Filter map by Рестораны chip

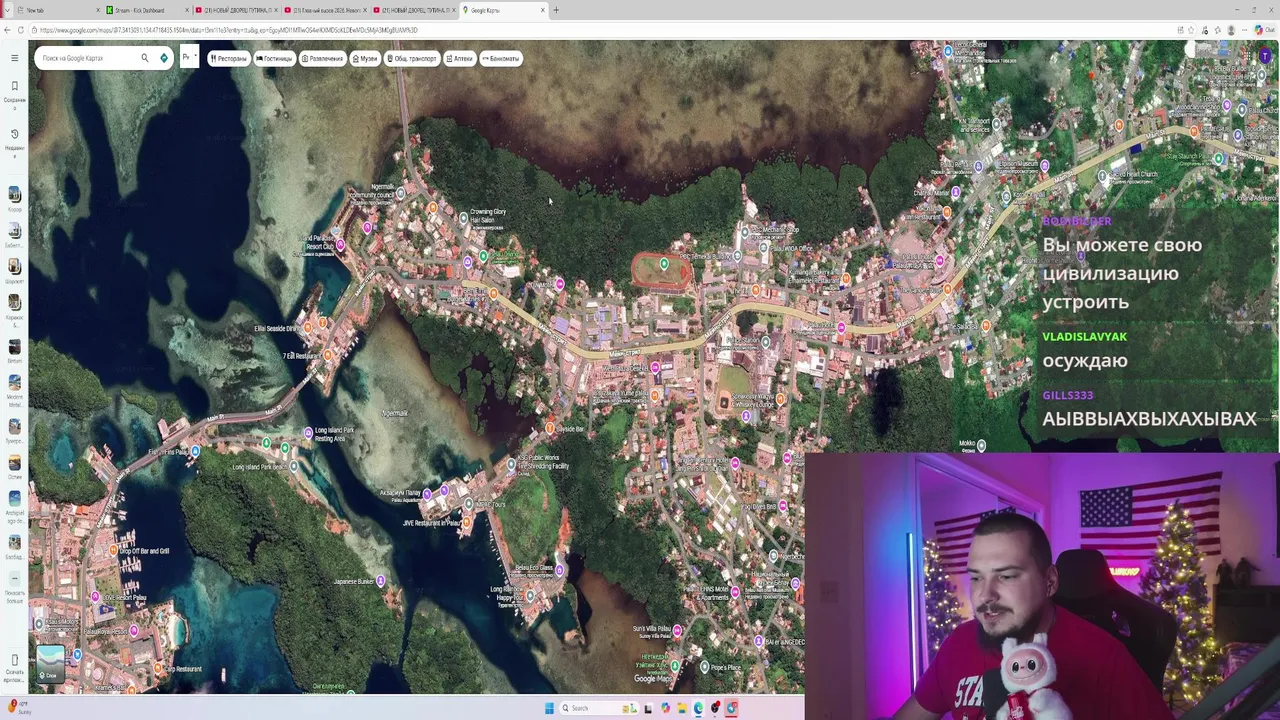229,58
